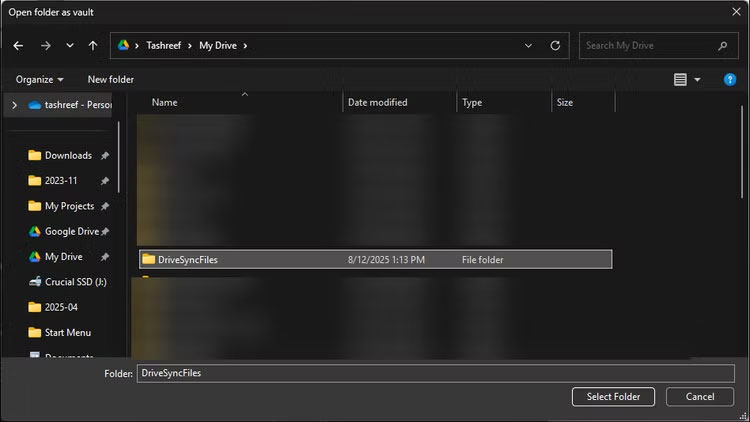Click New folder in toolbar
This screenshot has width=750, height=422.
point(110,79)
